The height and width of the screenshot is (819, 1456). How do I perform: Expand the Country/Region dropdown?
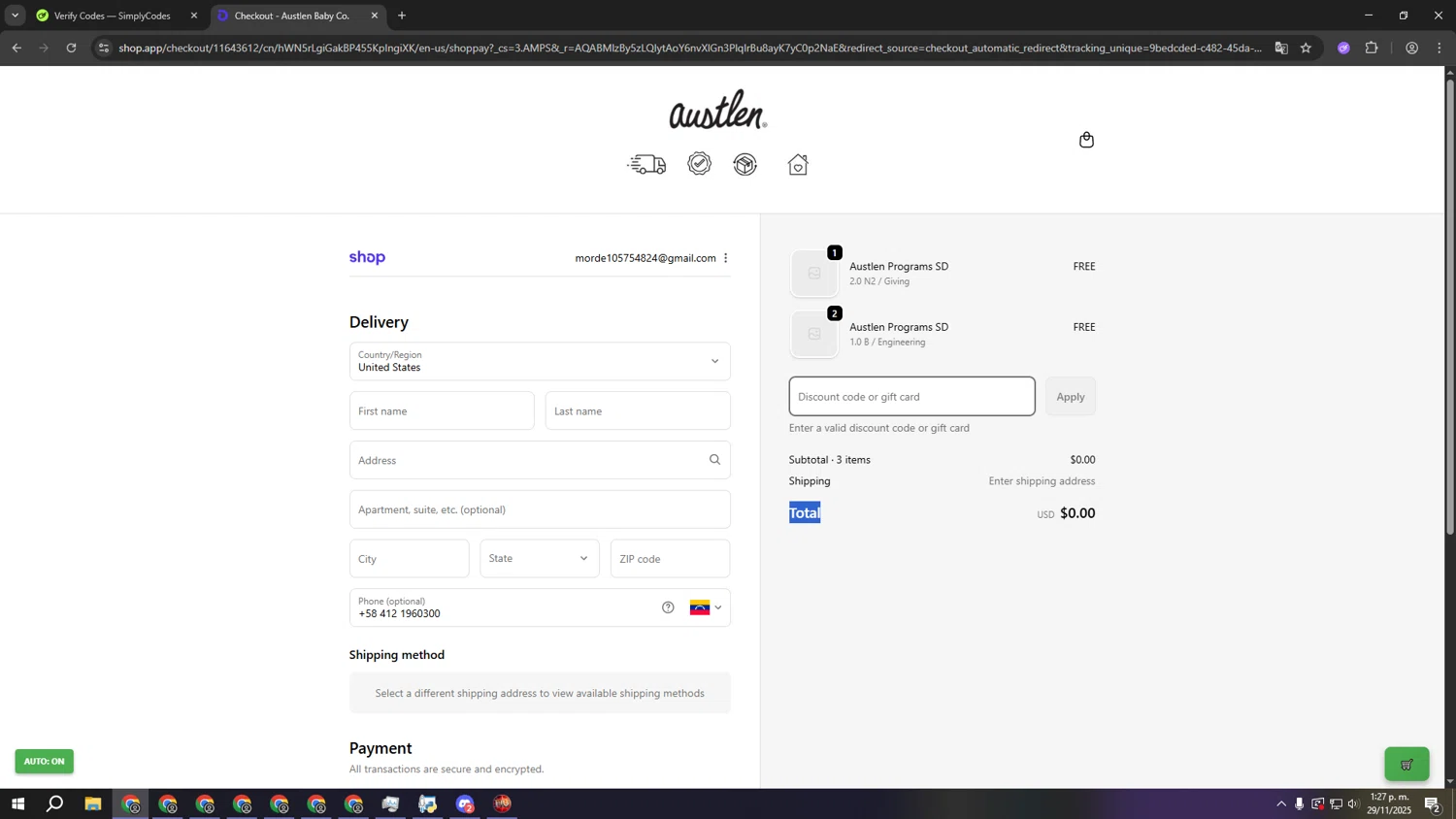click(540, 361)
